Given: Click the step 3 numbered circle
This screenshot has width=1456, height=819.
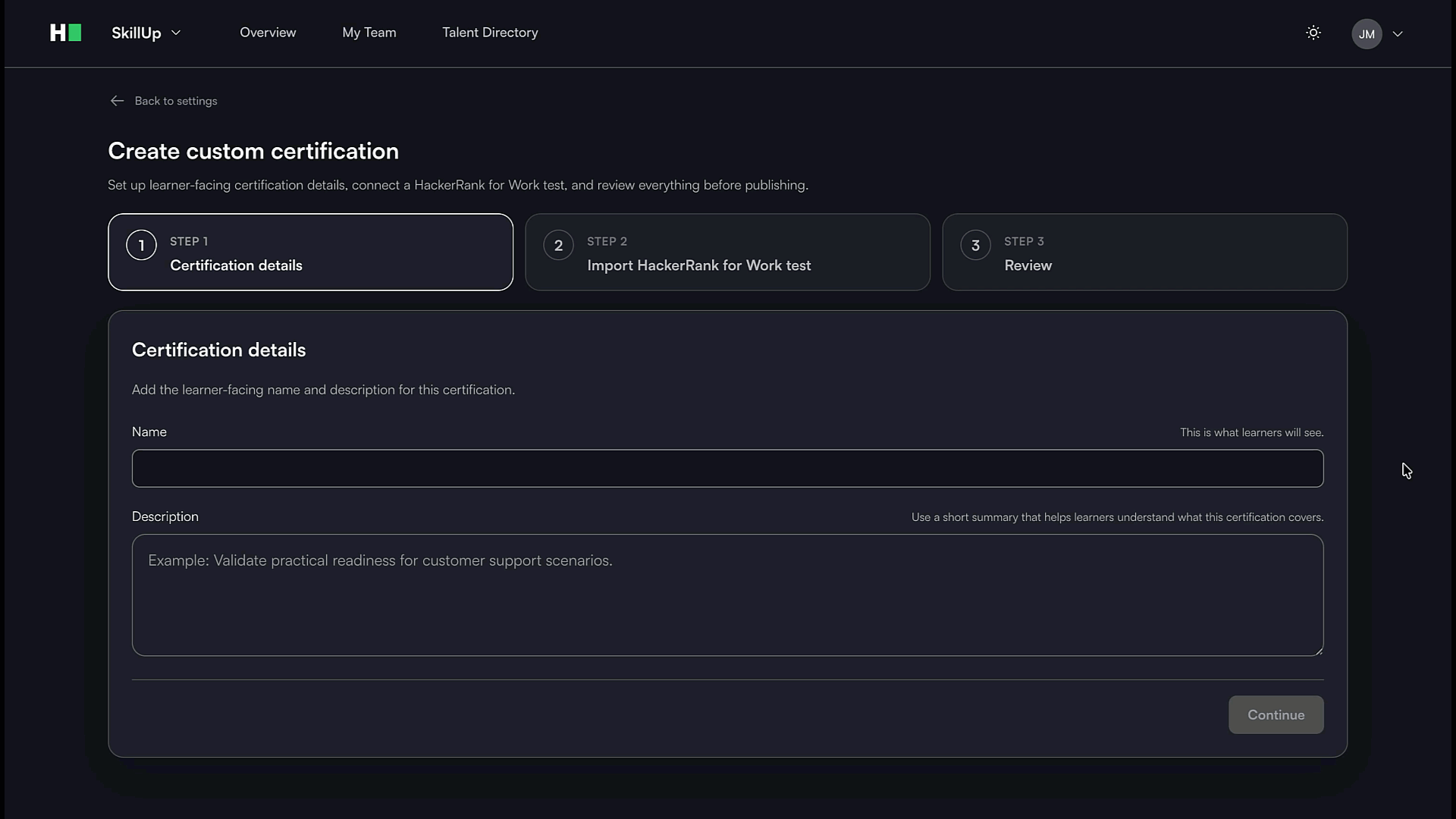Looking at the screenshot, I should pyautogui.click(x=975, y=244).
